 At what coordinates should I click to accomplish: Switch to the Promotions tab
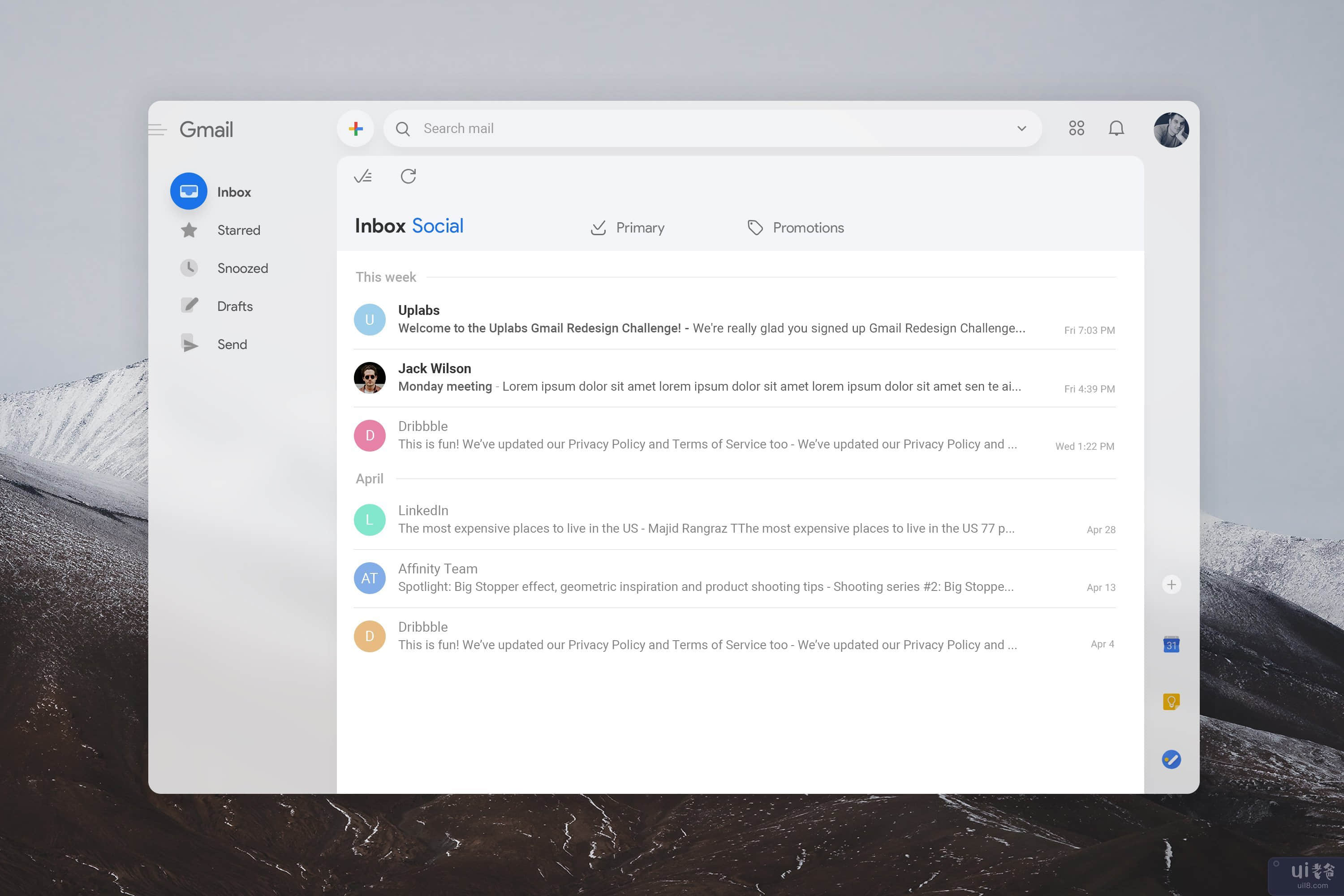(x=796, y=228)
